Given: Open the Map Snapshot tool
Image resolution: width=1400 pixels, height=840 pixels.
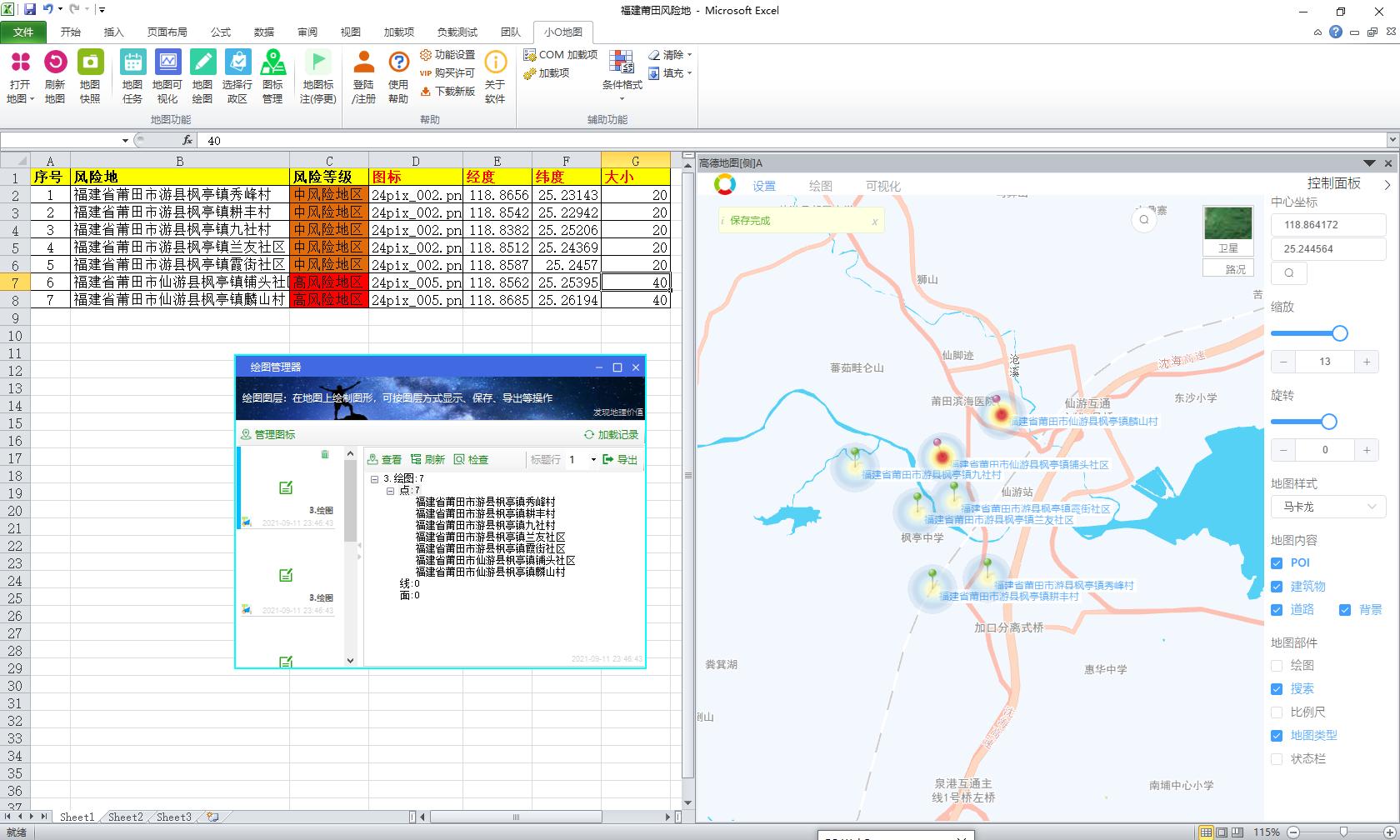Looking at the screenshot, I should 90,62.
